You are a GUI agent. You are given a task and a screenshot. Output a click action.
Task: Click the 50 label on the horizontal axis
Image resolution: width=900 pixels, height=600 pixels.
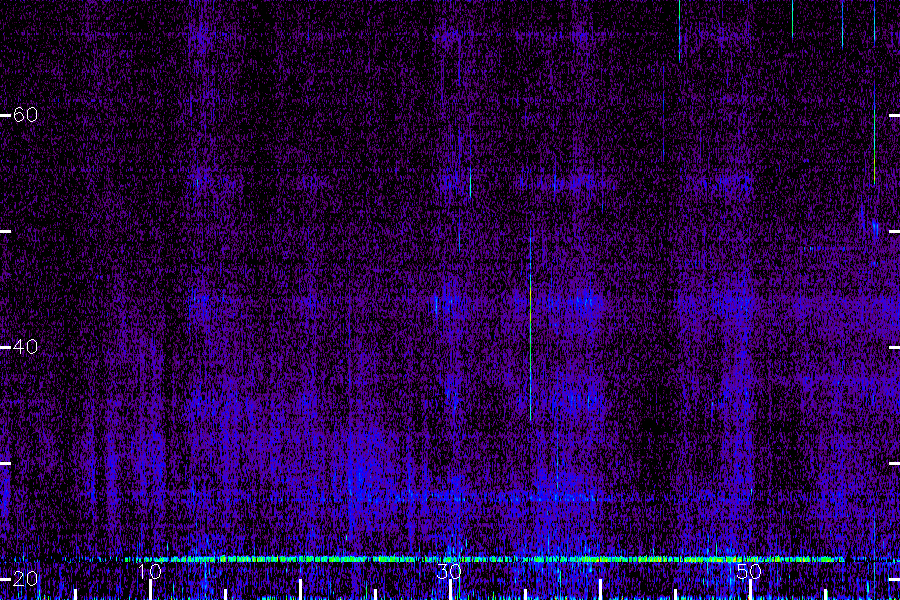click(749, 571)
